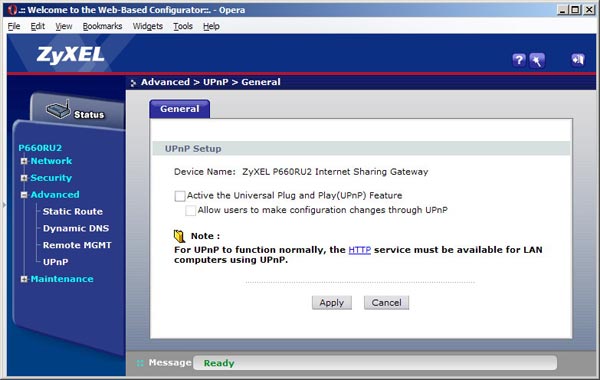Click the Network menu label
Image resolution: width=600 pixels, height=380 pixels.
point(51,161)
